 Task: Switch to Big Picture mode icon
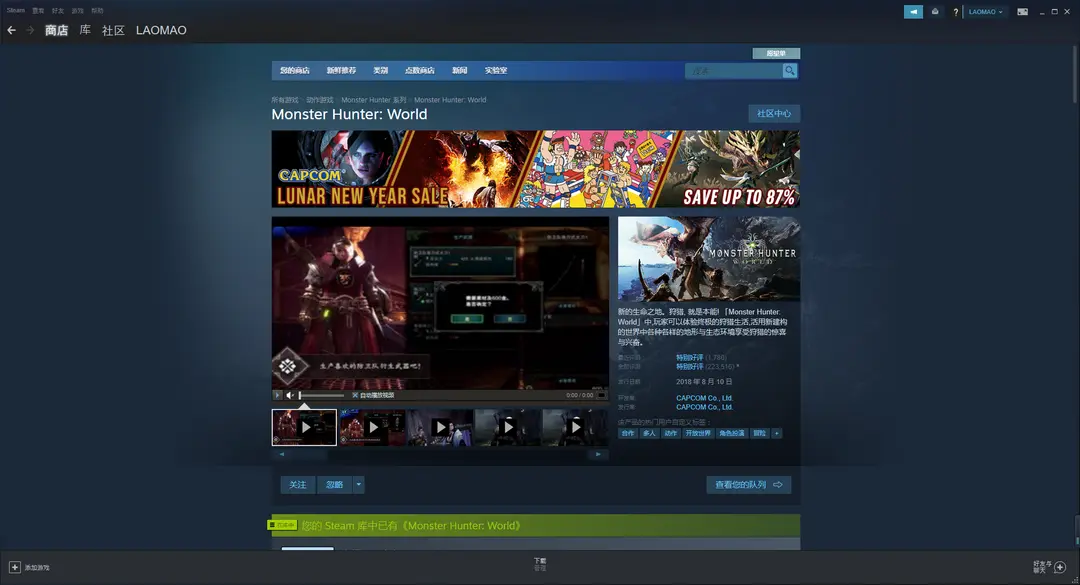pos(1023,12)
